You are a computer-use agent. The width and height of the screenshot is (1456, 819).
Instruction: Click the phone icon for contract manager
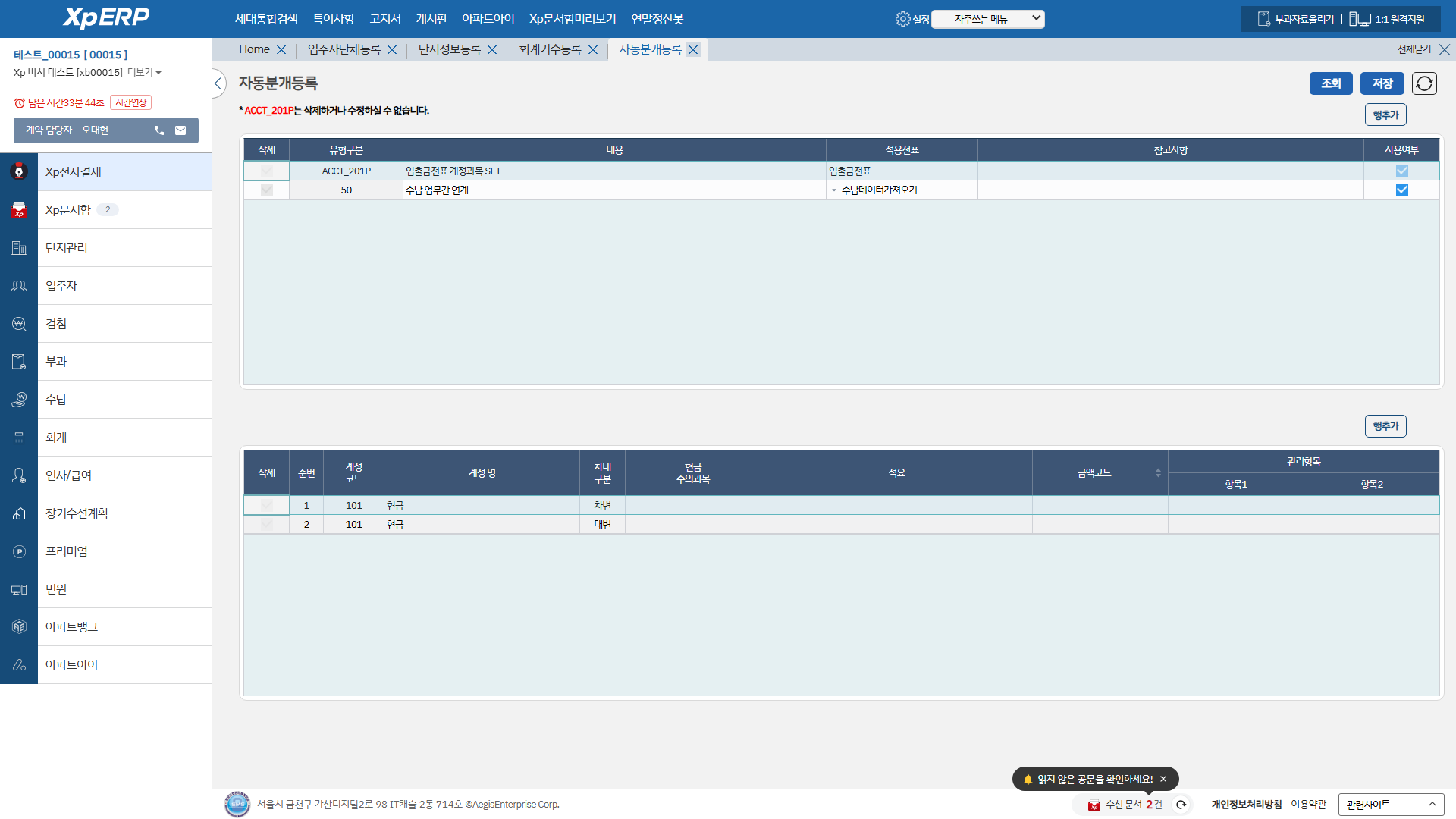point(159,130)
